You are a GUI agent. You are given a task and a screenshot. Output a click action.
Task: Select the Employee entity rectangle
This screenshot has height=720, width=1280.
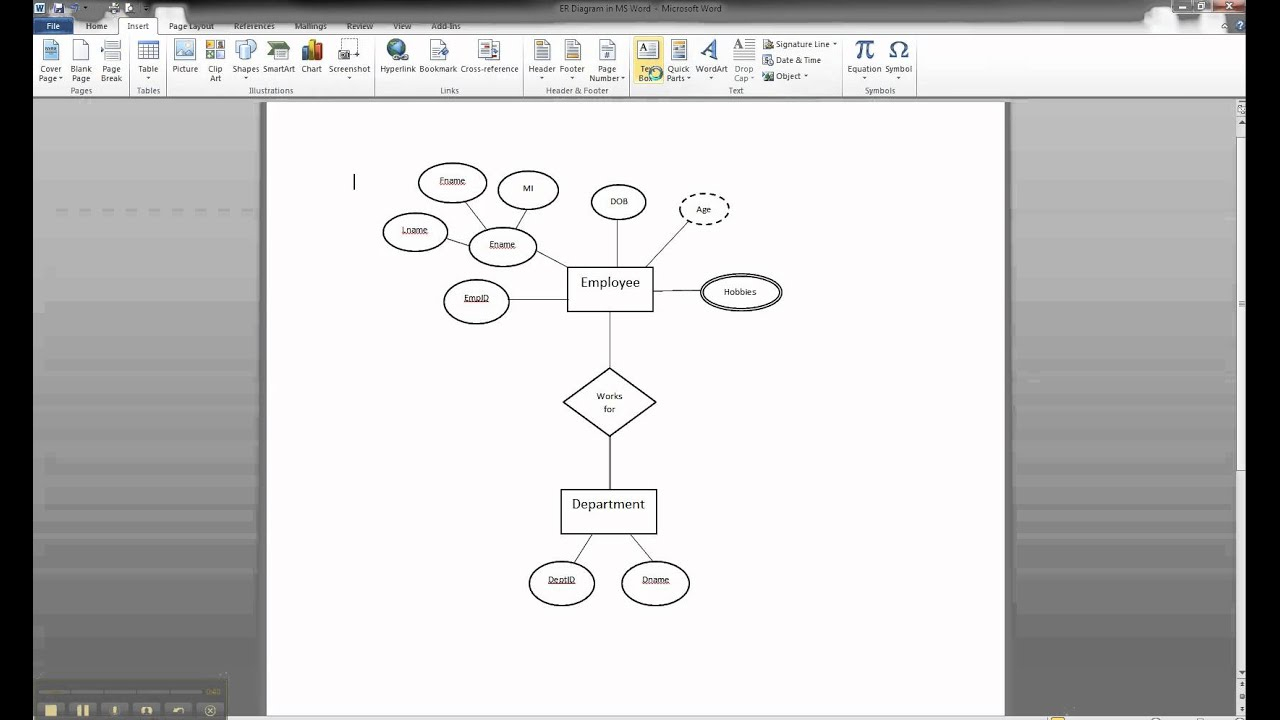pos(610,289)
